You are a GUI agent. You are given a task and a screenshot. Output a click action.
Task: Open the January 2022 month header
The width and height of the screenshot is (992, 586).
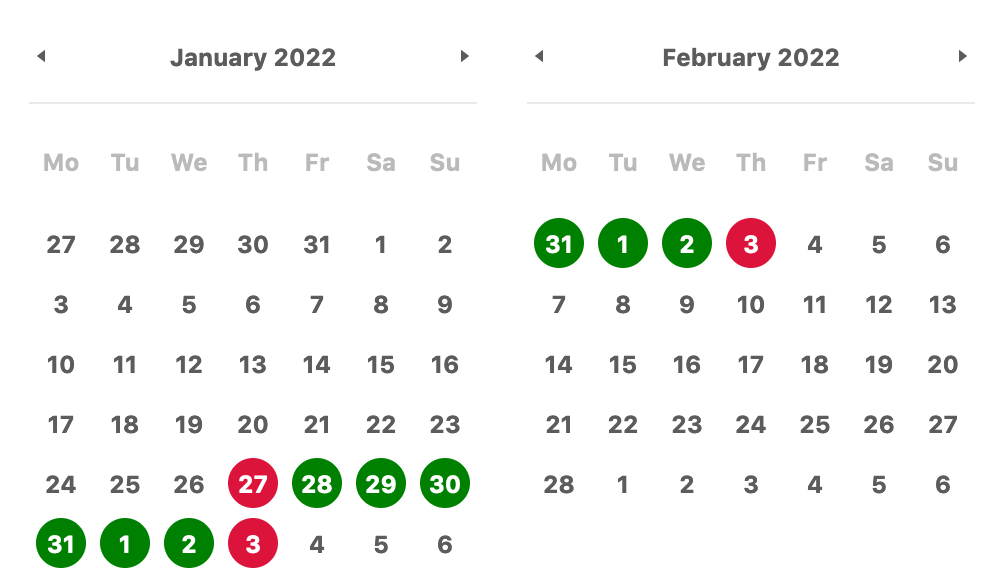[253, 57]
